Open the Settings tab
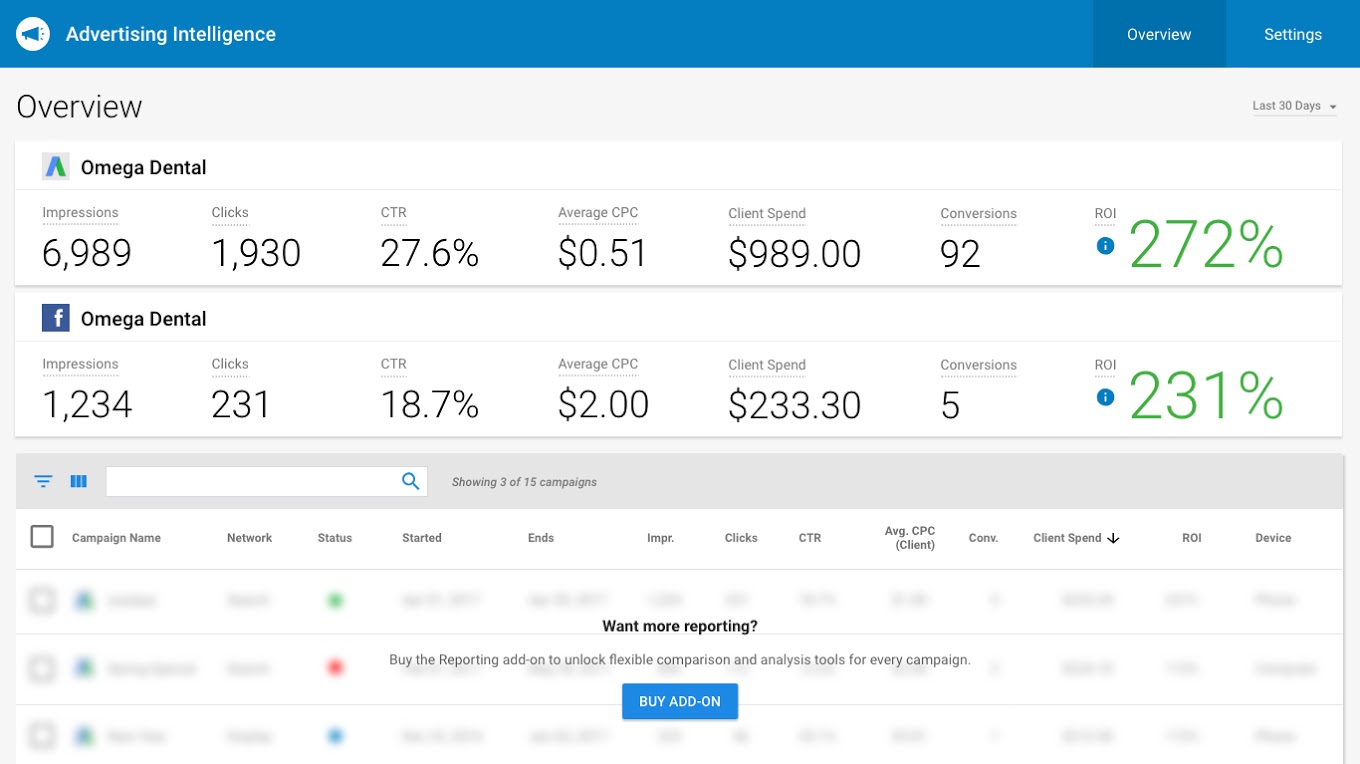Image resolution: width=1360 pixels, height=764 pixels. tap(1292, 34)
